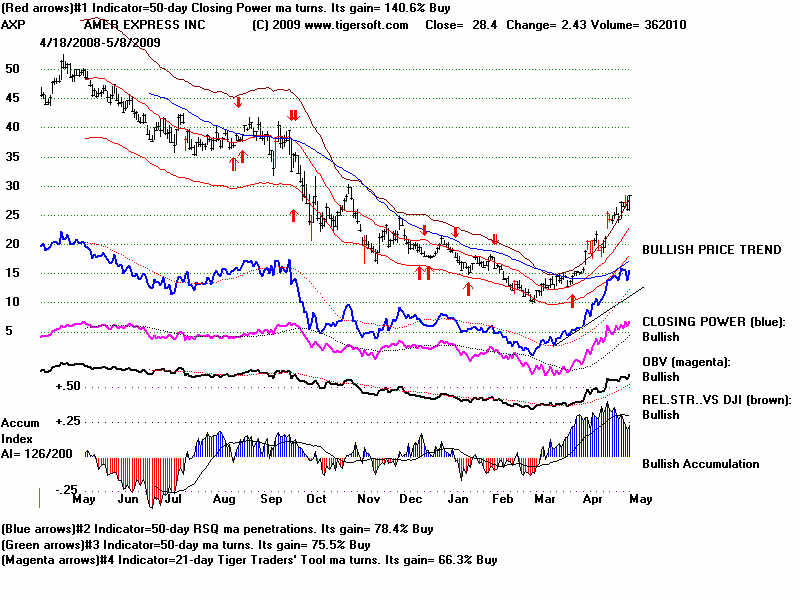Click the single red up arrow in January

[x=467, y=288]
